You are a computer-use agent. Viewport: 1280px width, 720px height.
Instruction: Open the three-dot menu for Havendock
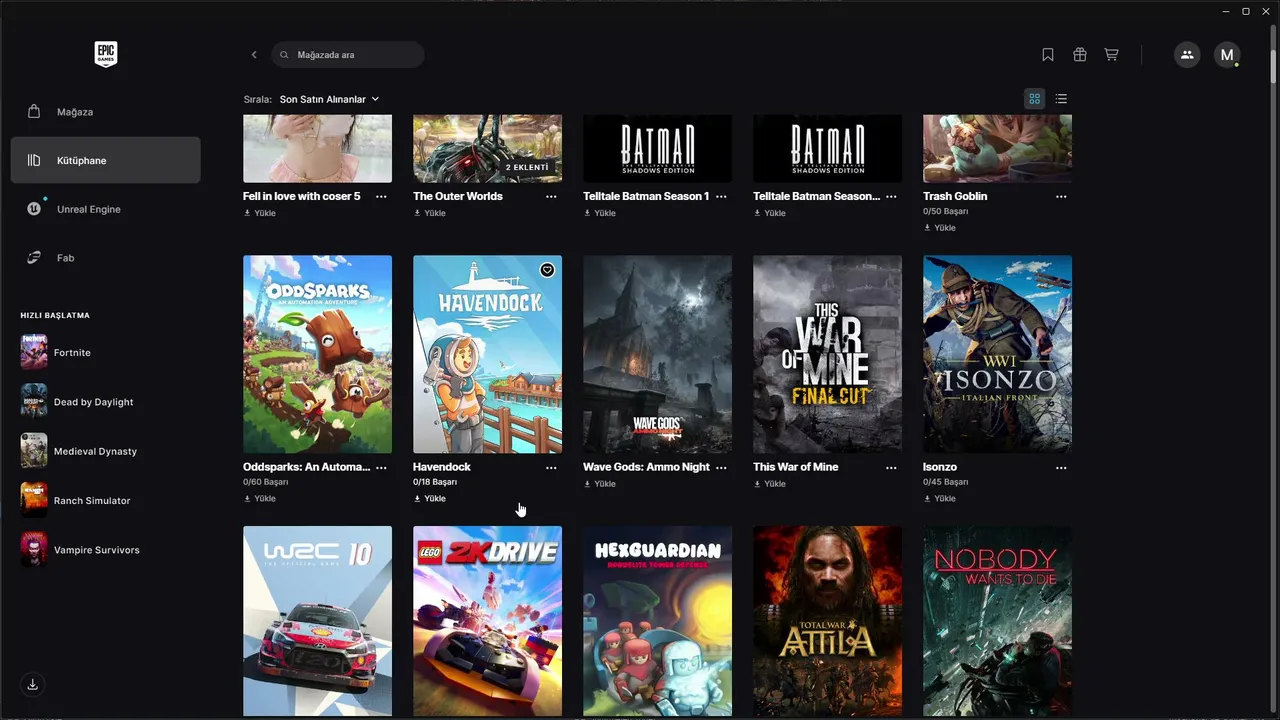[551, 467]
